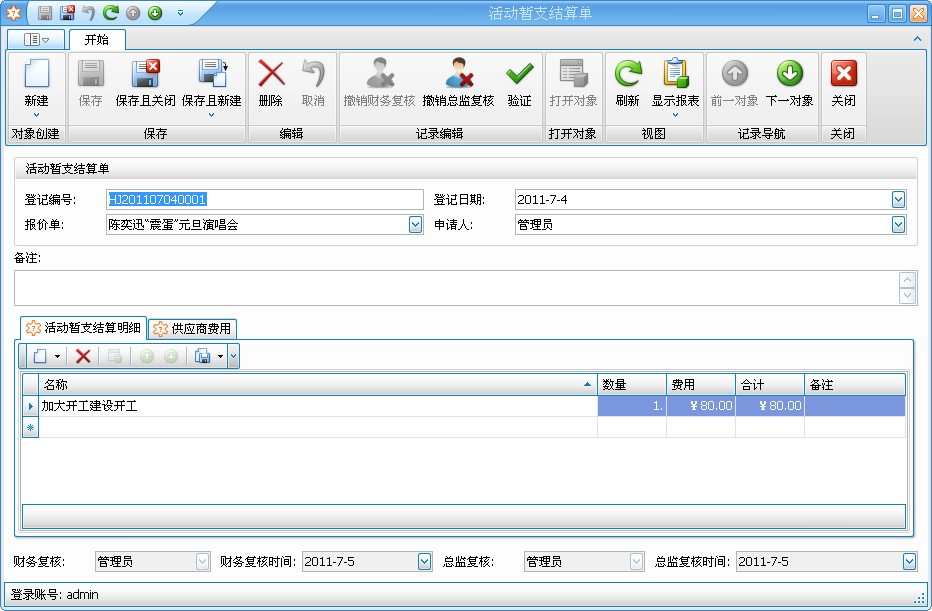Switch to 活动暂支结算明细 tab
The width and height of the screenshot is (932, 611).
pyautogui.click(x=84, y=328)
